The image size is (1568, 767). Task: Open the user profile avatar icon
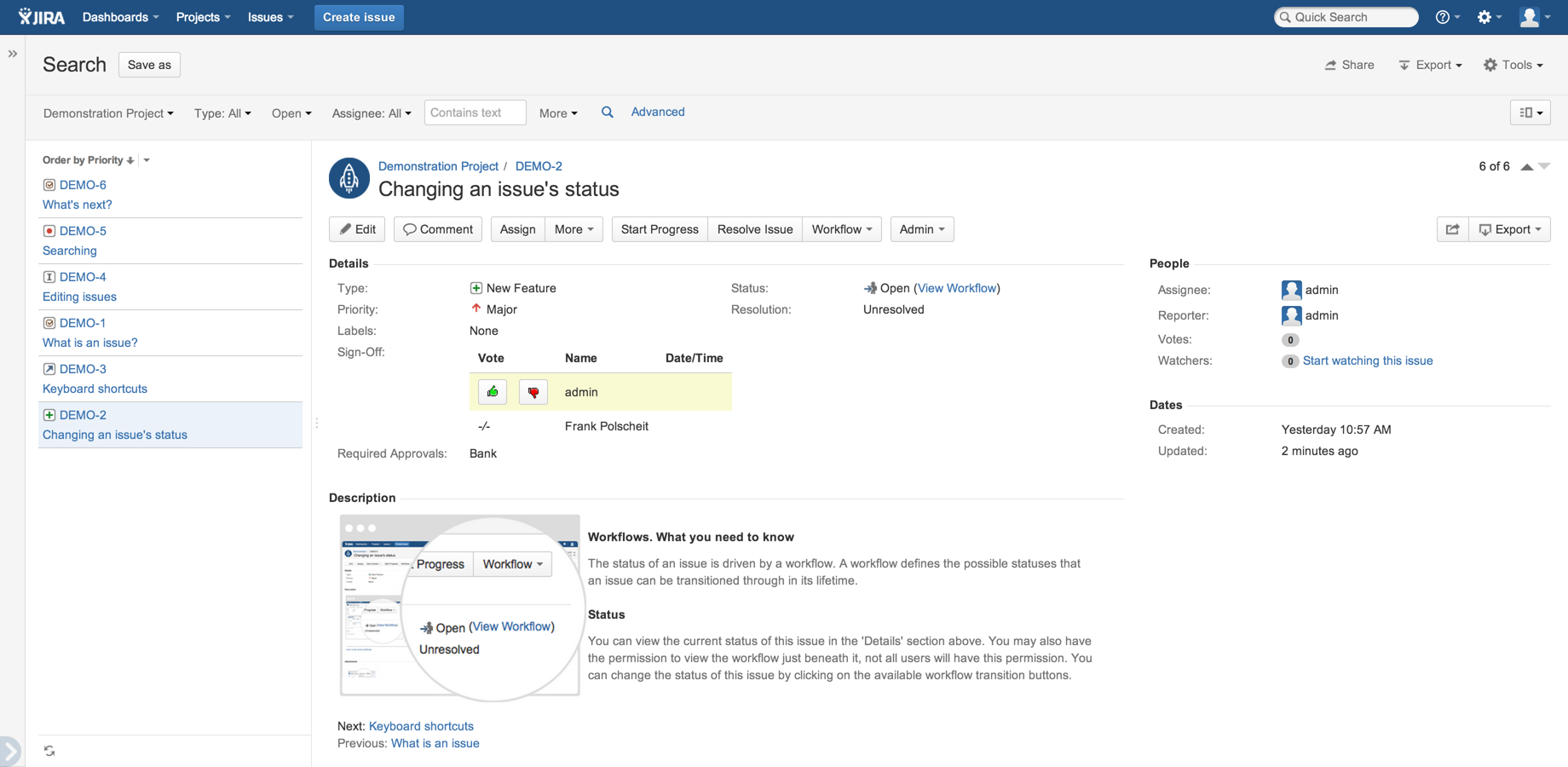tap(1531, 17)
